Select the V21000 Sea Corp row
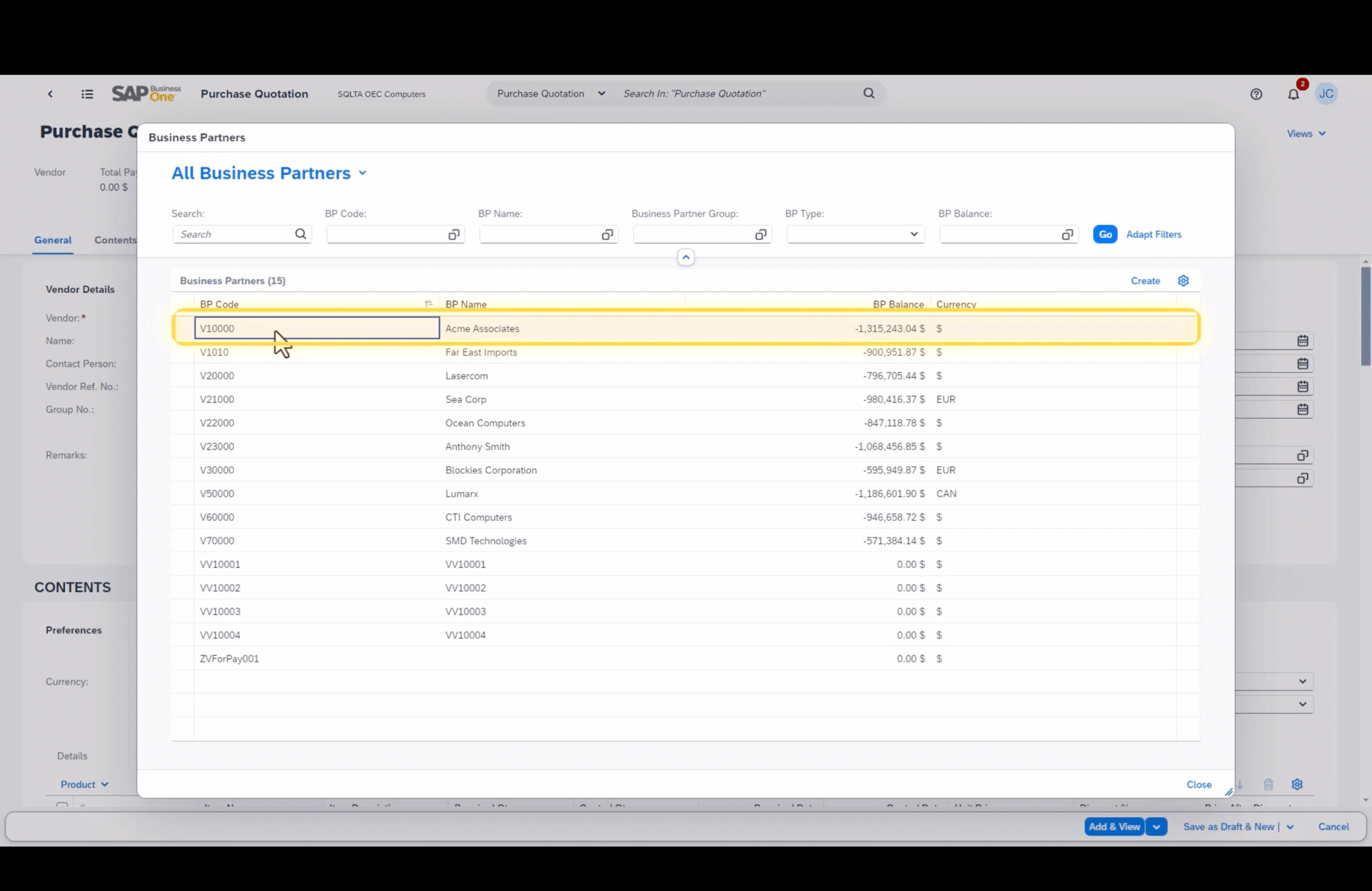The width and height of the screenshot is (1372, 891). point(685,399)
